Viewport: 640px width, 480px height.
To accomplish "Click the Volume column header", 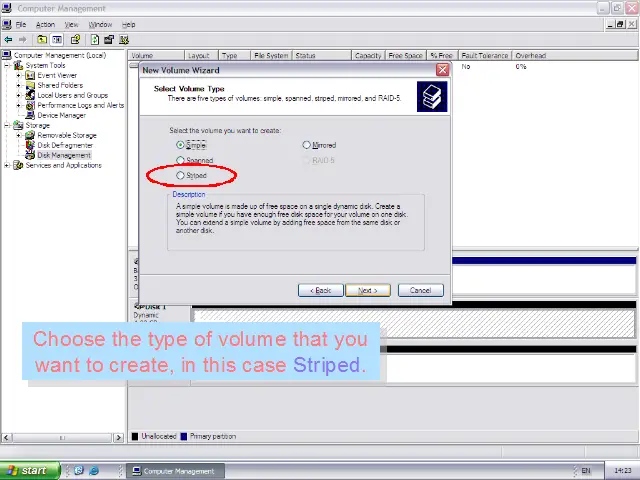I will 156,56.
